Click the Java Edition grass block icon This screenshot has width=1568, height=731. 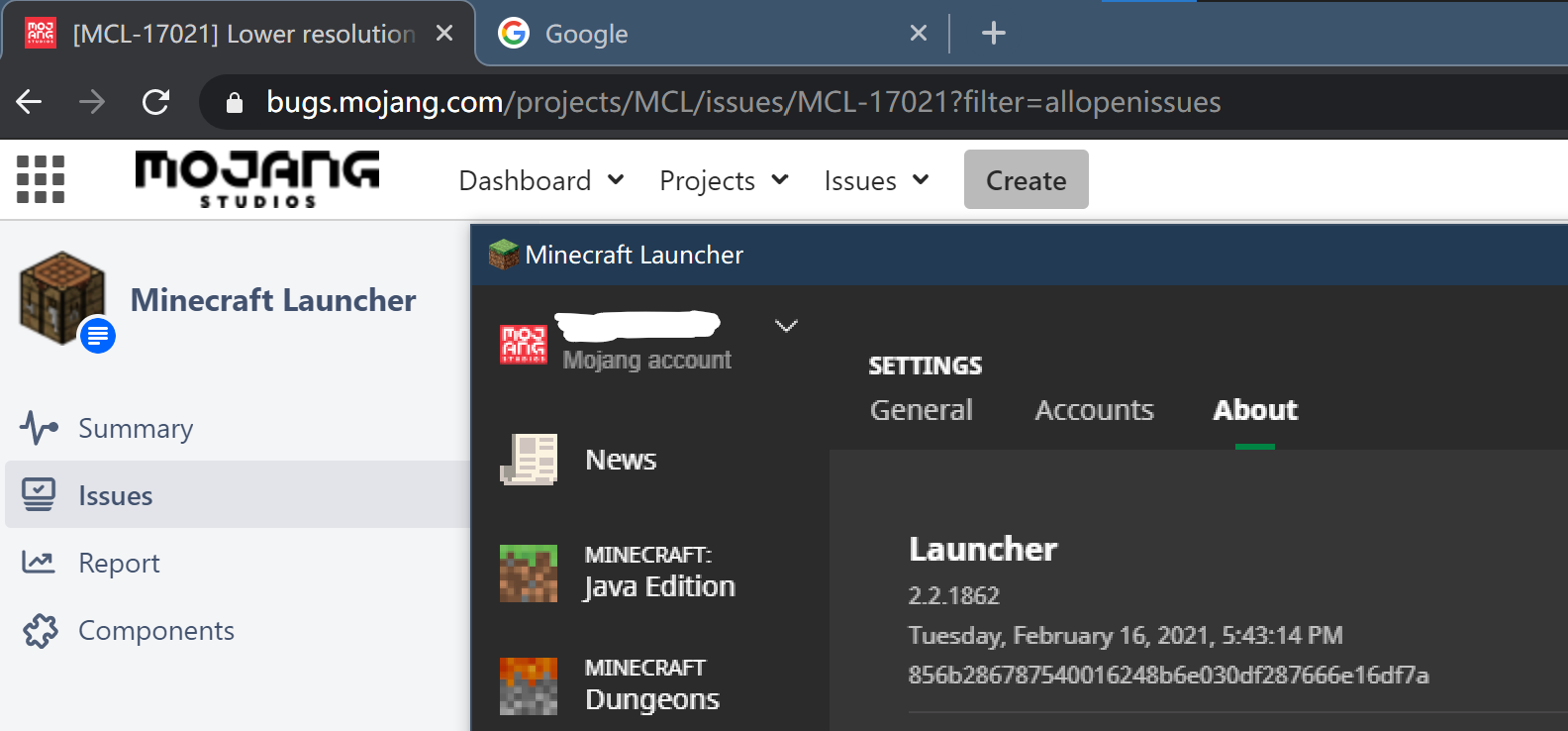(529, 573)
